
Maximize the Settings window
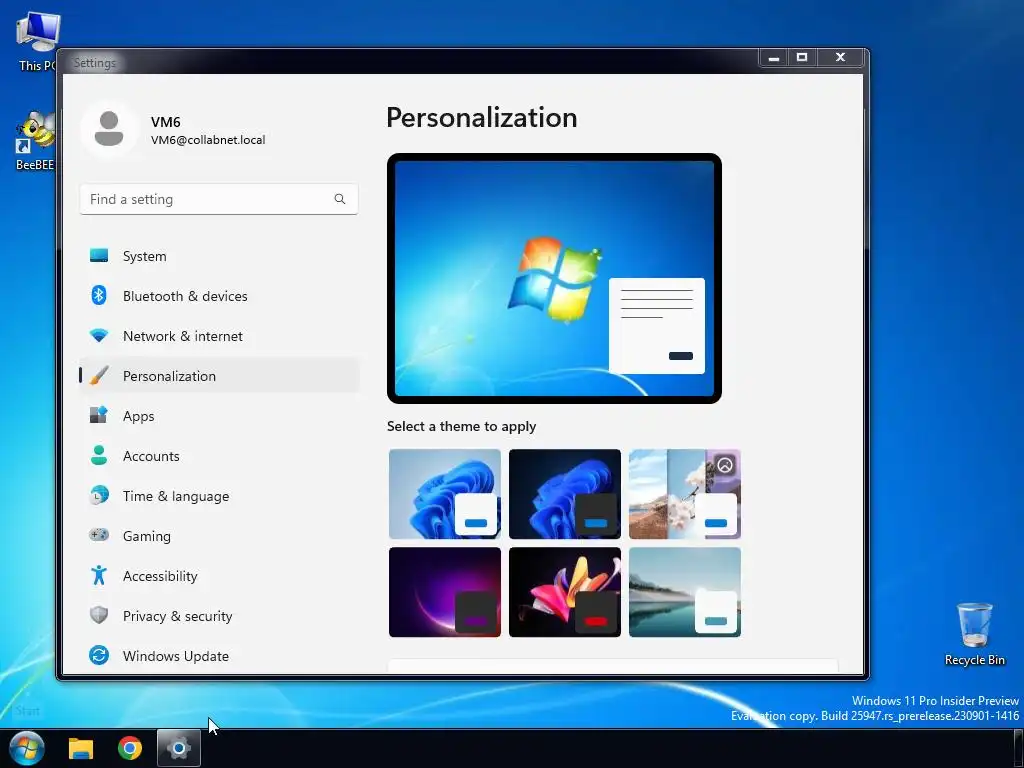click(x=802, y=57)
